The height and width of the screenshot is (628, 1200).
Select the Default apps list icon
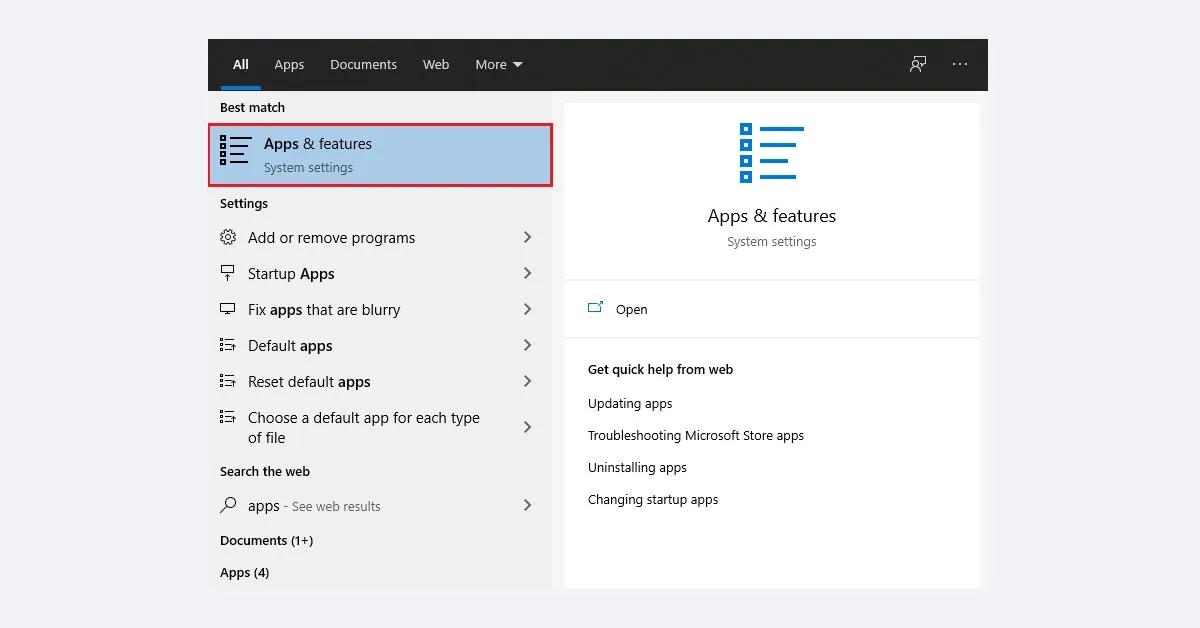(x=229, y=345)
